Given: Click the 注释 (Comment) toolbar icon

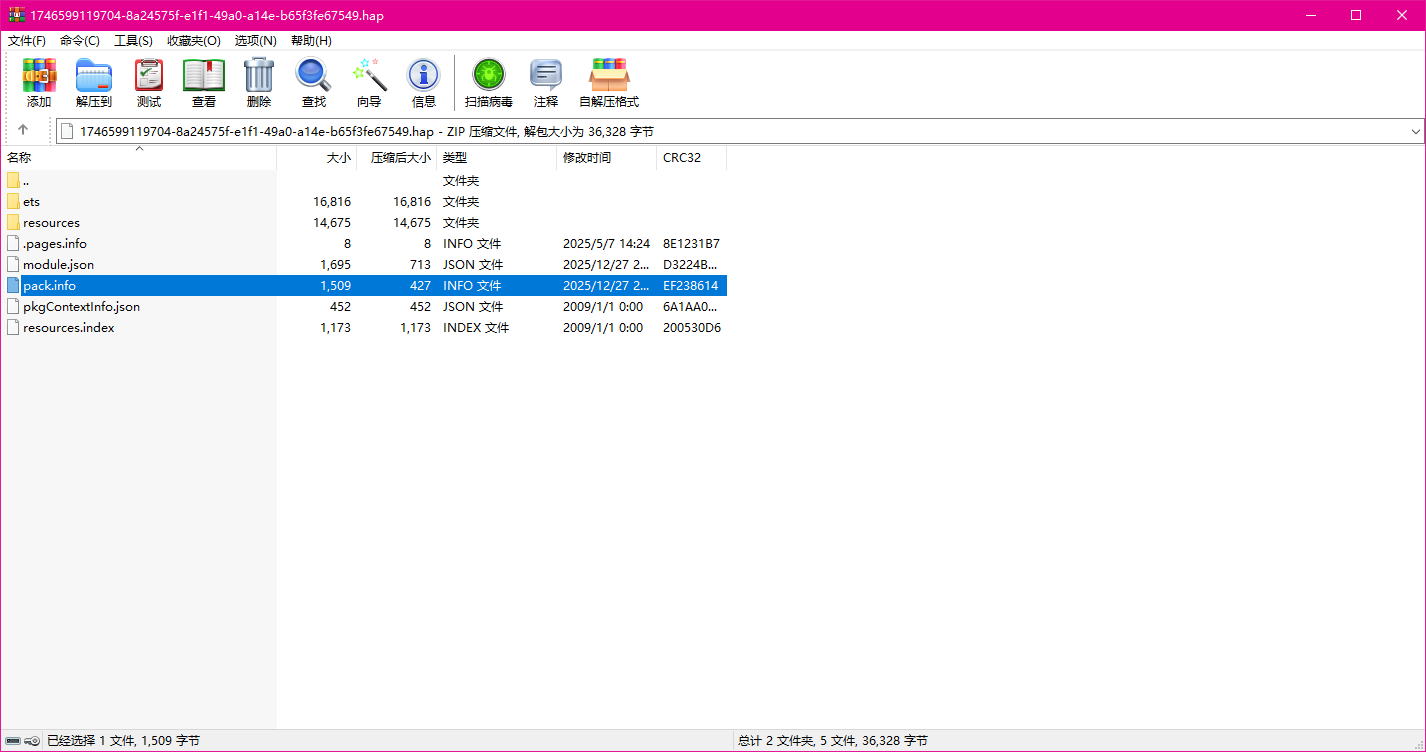Looking at the screenshot, I should 546,75.
